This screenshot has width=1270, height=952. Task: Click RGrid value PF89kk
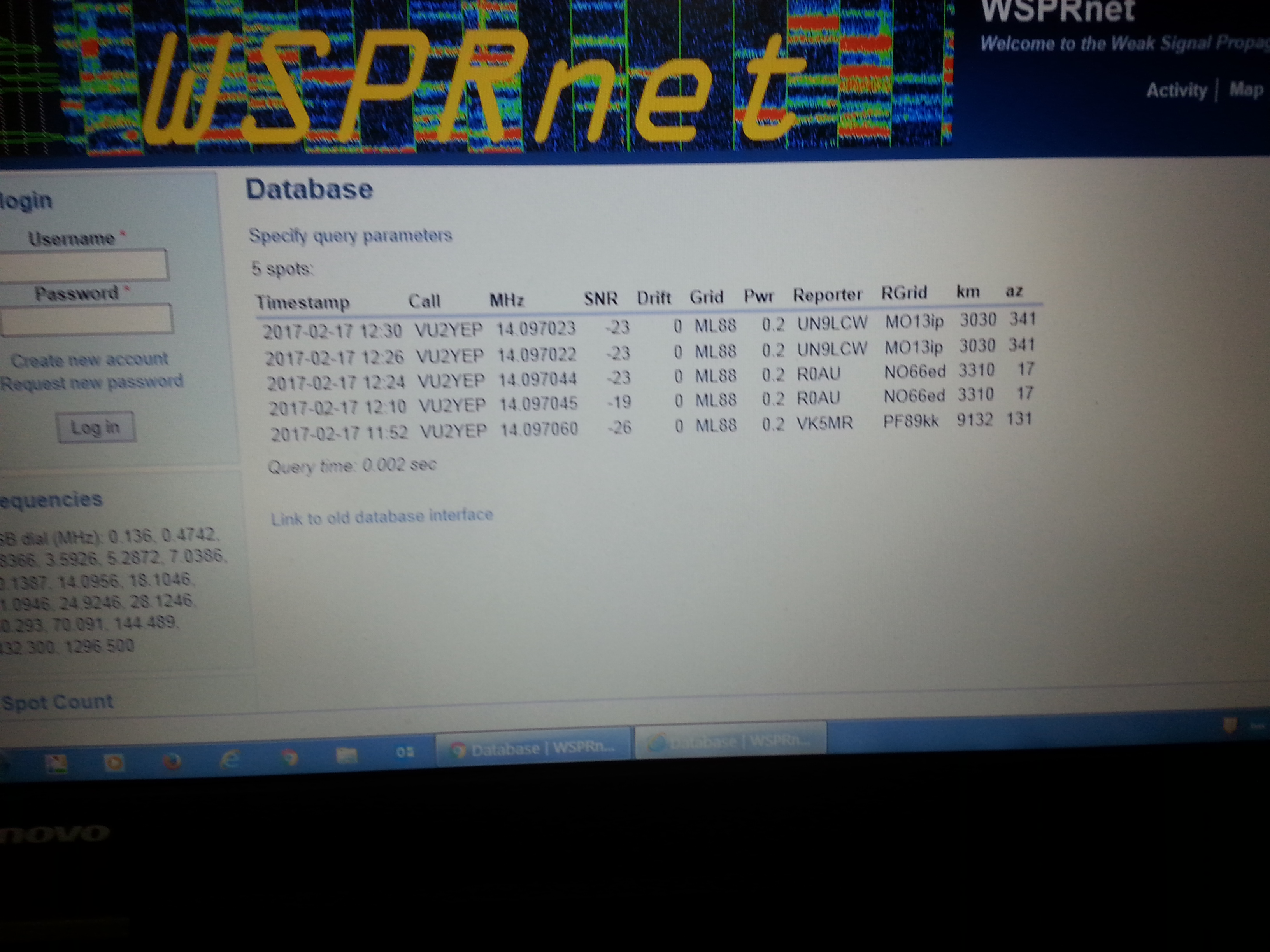910,421
